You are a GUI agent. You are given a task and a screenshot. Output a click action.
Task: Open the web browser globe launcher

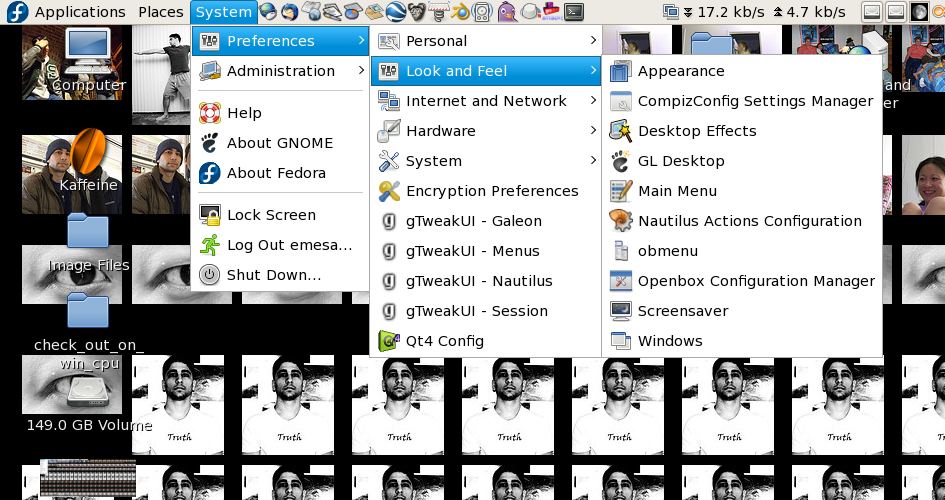(x=268, y=11)
